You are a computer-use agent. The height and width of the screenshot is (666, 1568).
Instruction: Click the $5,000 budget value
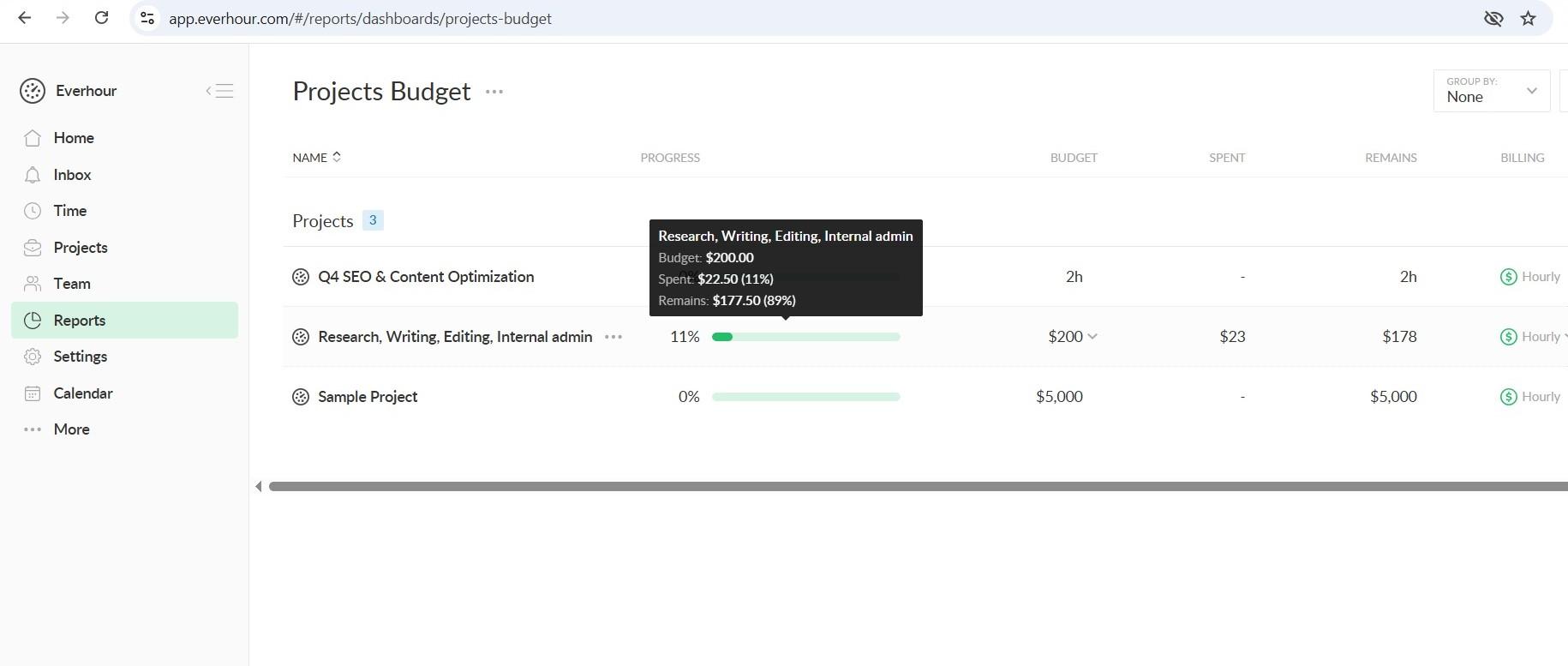(x=1059, y=397)
